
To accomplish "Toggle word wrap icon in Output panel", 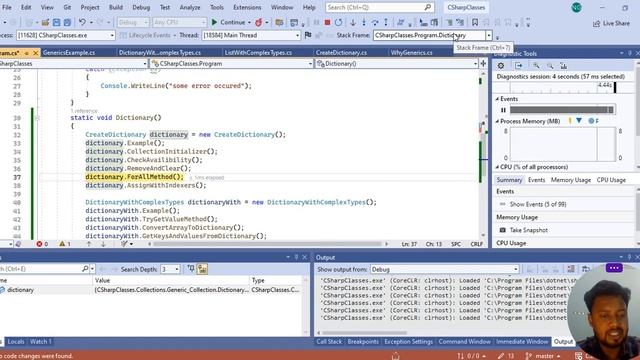I will (x=586, y=269).
